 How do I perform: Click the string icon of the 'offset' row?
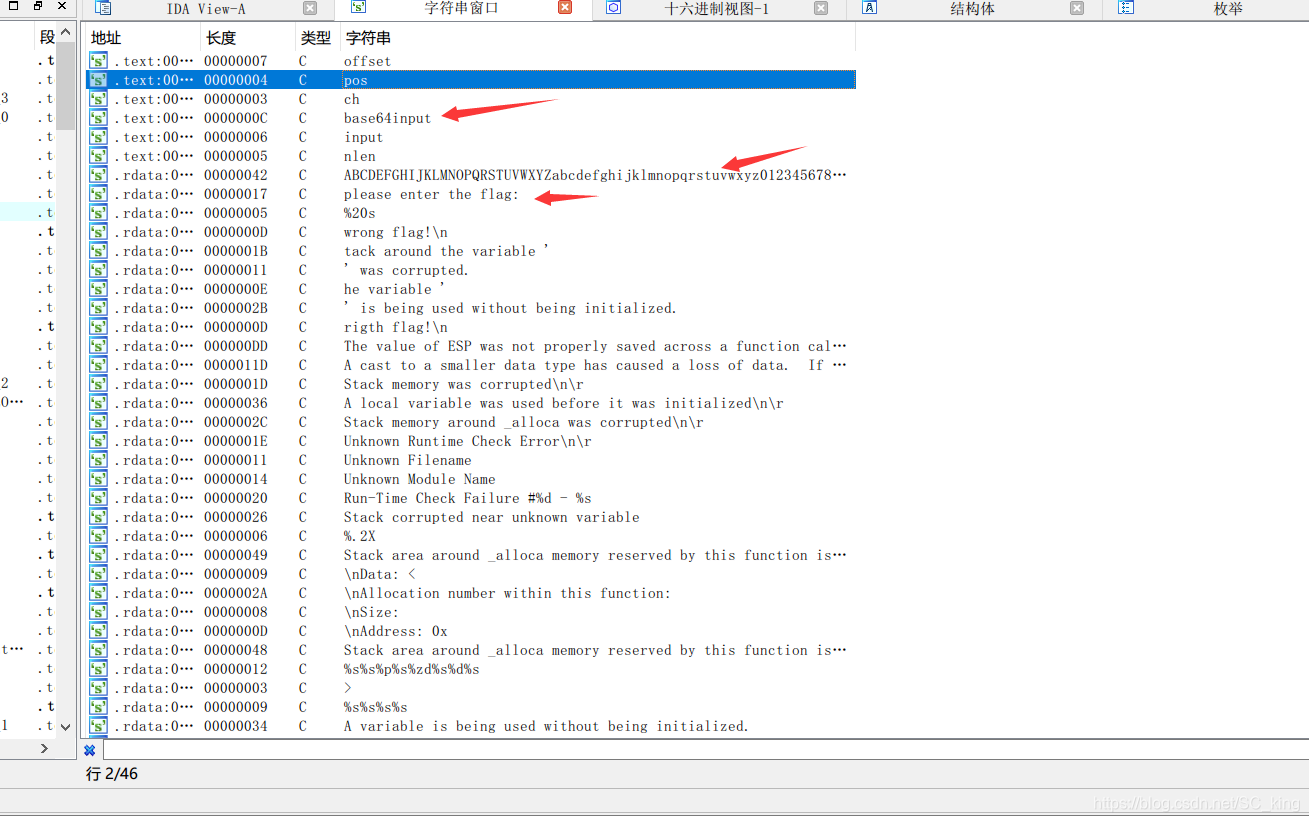coord(98,61)
